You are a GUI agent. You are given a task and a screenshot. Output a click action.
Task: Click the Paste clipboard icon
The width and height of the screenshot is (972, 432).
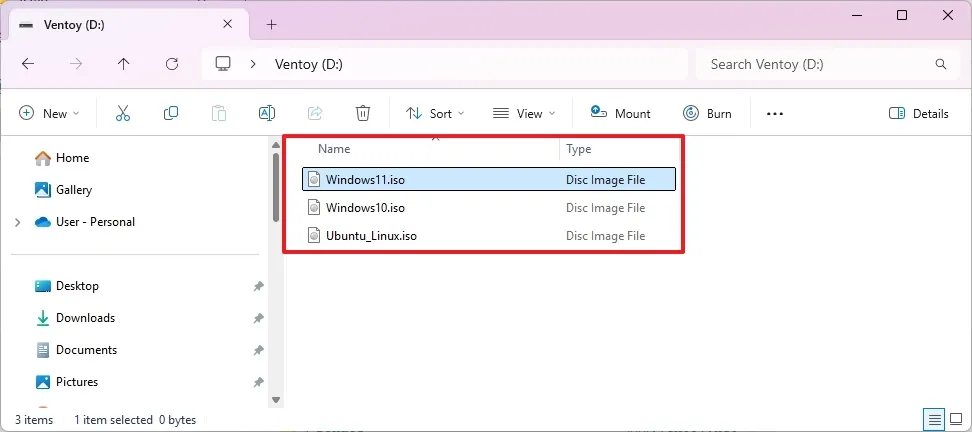(x=219, y=113)
